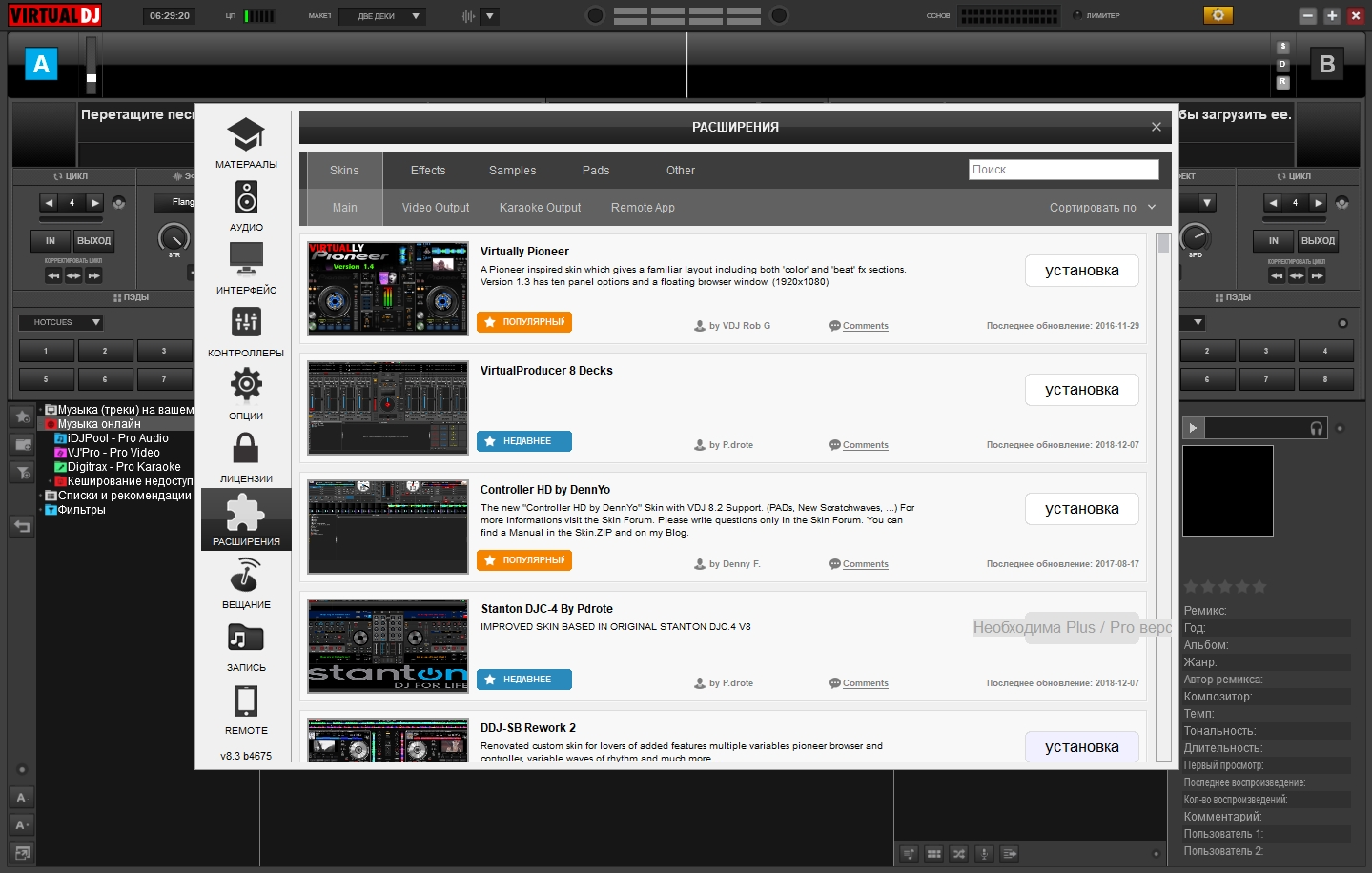Switch to the Samples tab
The image size is (1372, 873).
coord(512,171)
